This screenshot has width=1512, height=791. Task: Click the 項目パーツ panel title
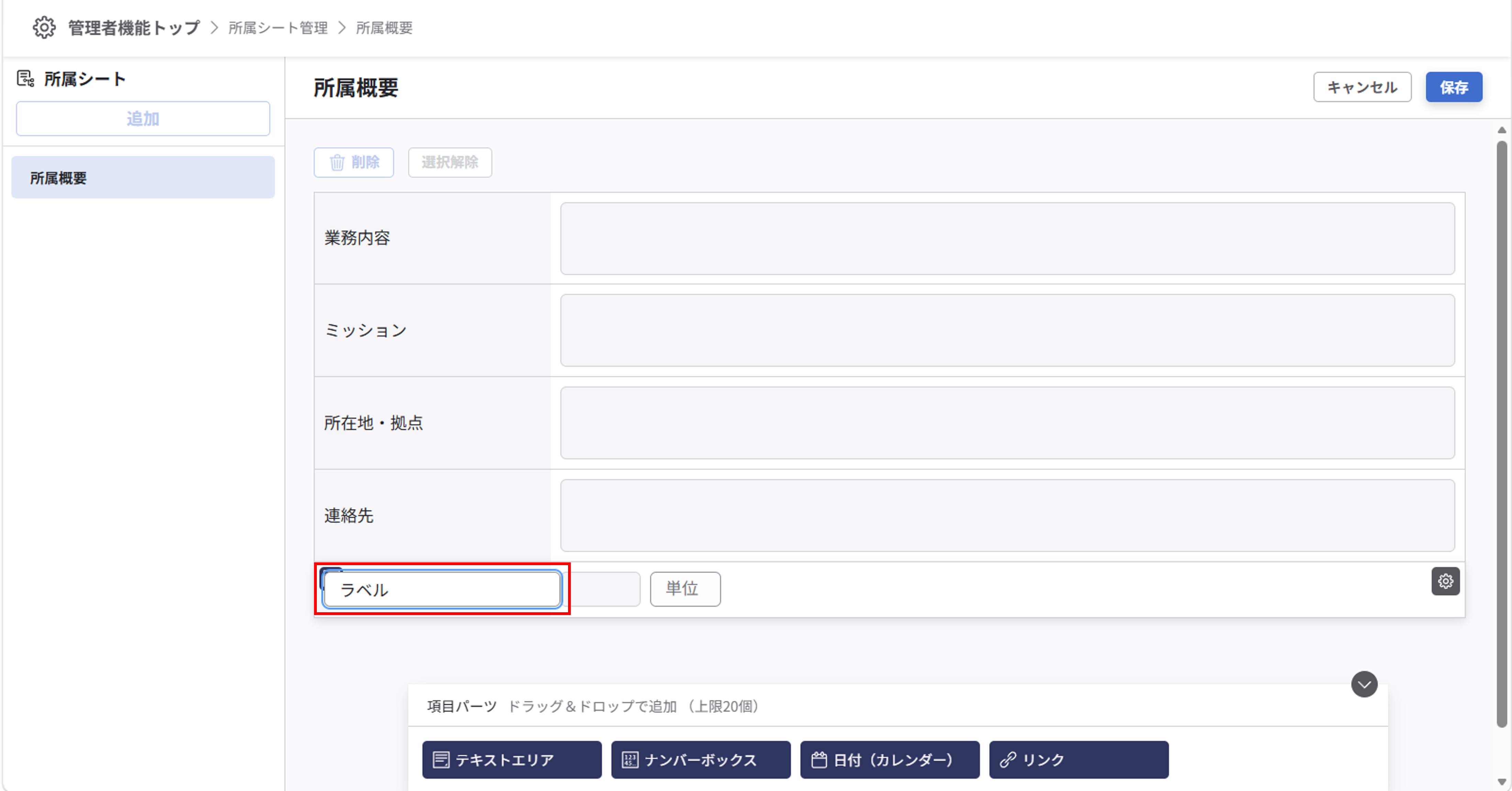click(462, 706)
